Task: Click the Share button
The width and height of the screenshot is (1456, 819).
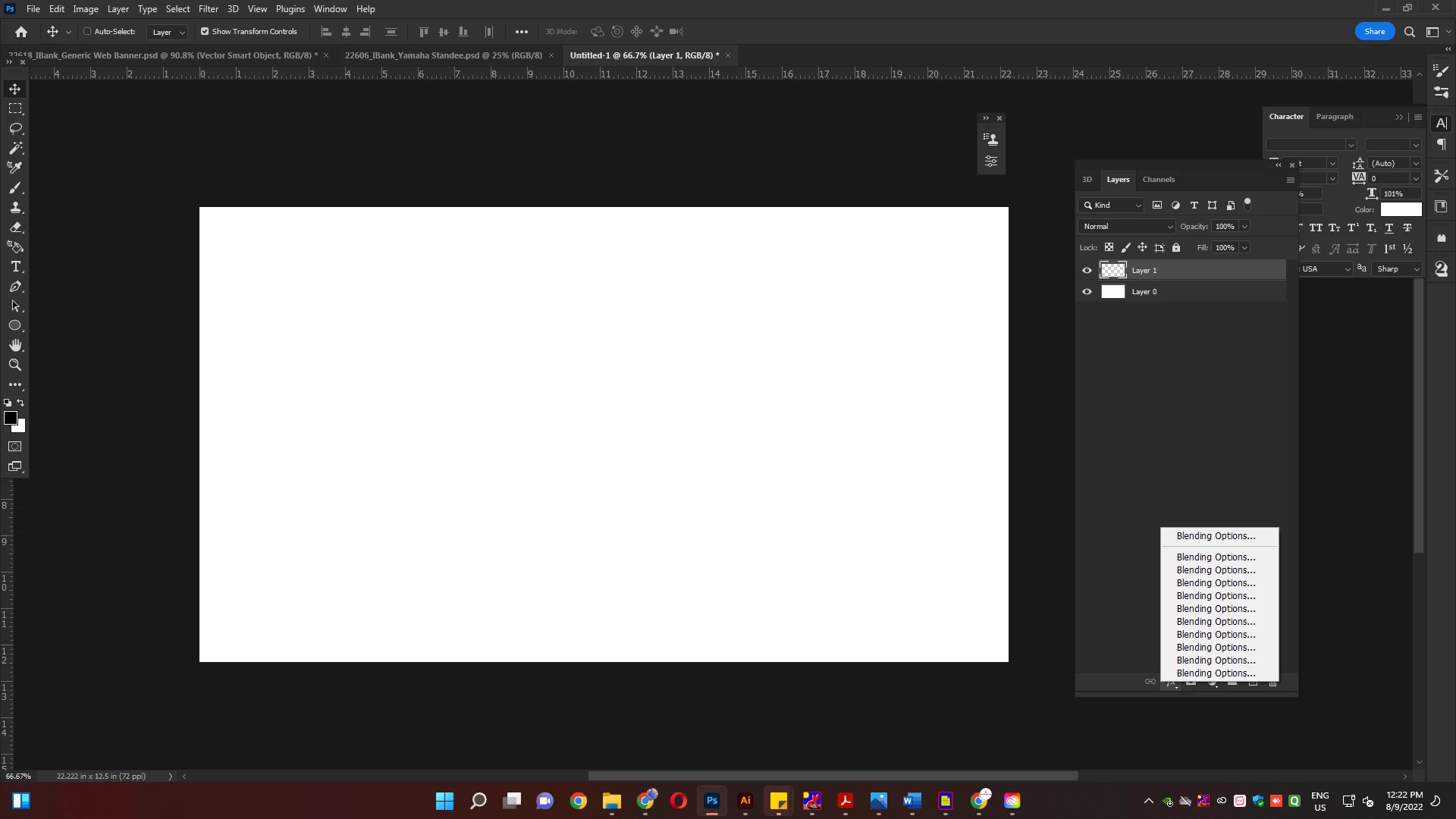Action: (1374, 32)
